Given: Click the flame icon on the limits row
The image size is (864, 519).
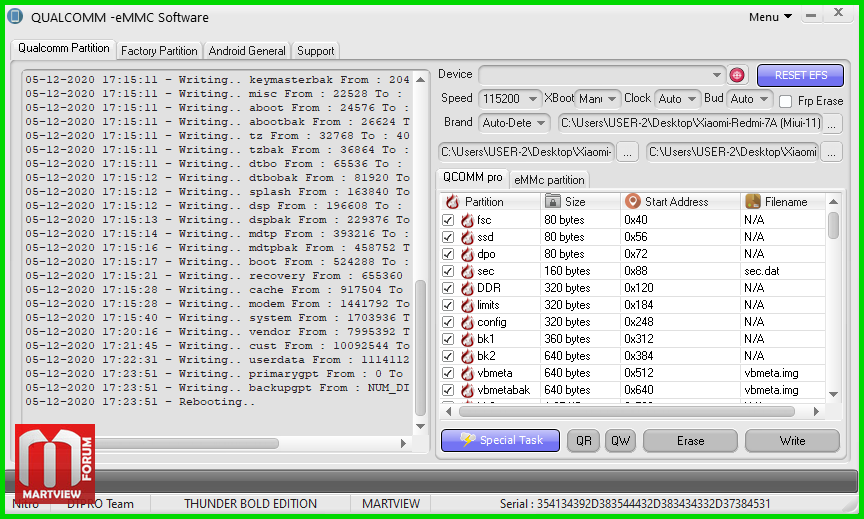Looking at the screenshot, I should pos(467,305).
